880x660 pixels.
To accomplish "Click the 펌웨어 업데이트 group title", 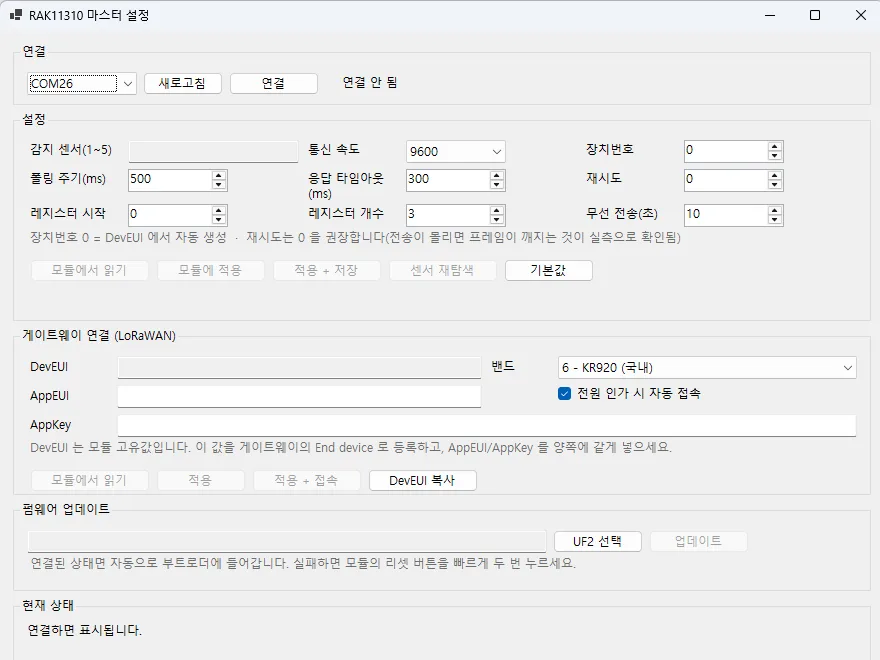I will 66,509.
